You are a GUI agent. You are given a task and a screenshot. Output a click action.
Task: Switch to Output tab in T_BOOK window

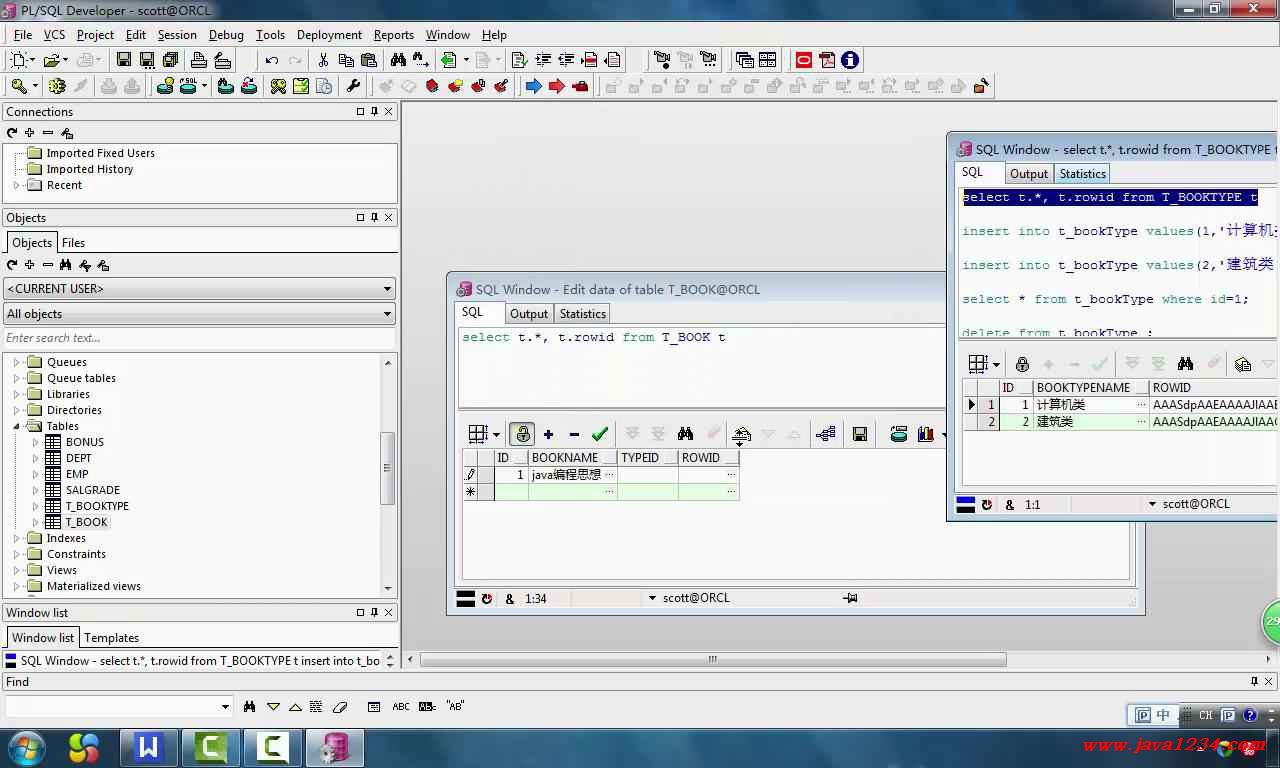click(529, 313)
